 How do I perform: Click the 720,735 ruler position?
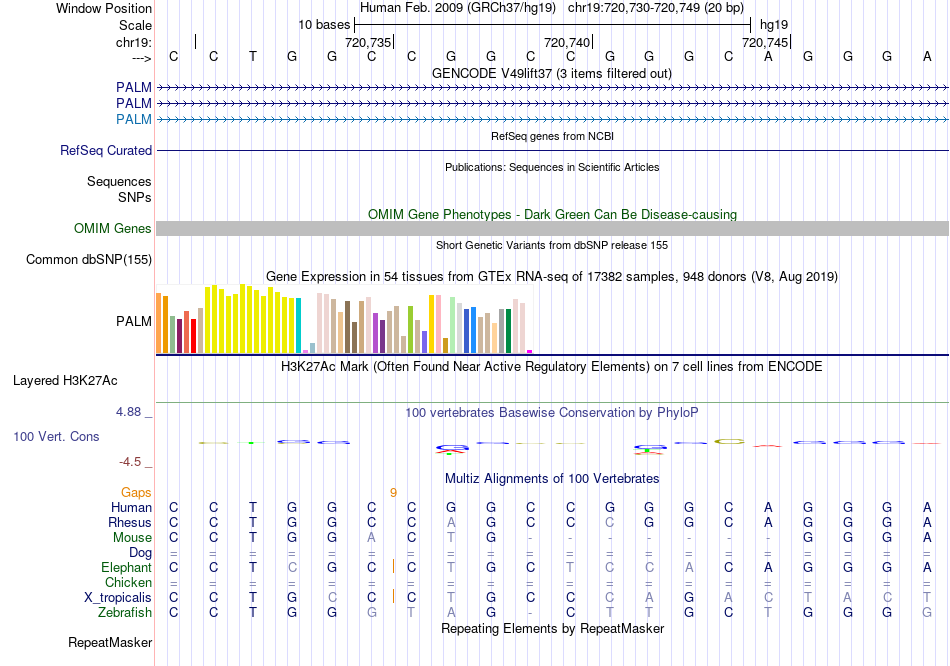(x=368, y=42)
